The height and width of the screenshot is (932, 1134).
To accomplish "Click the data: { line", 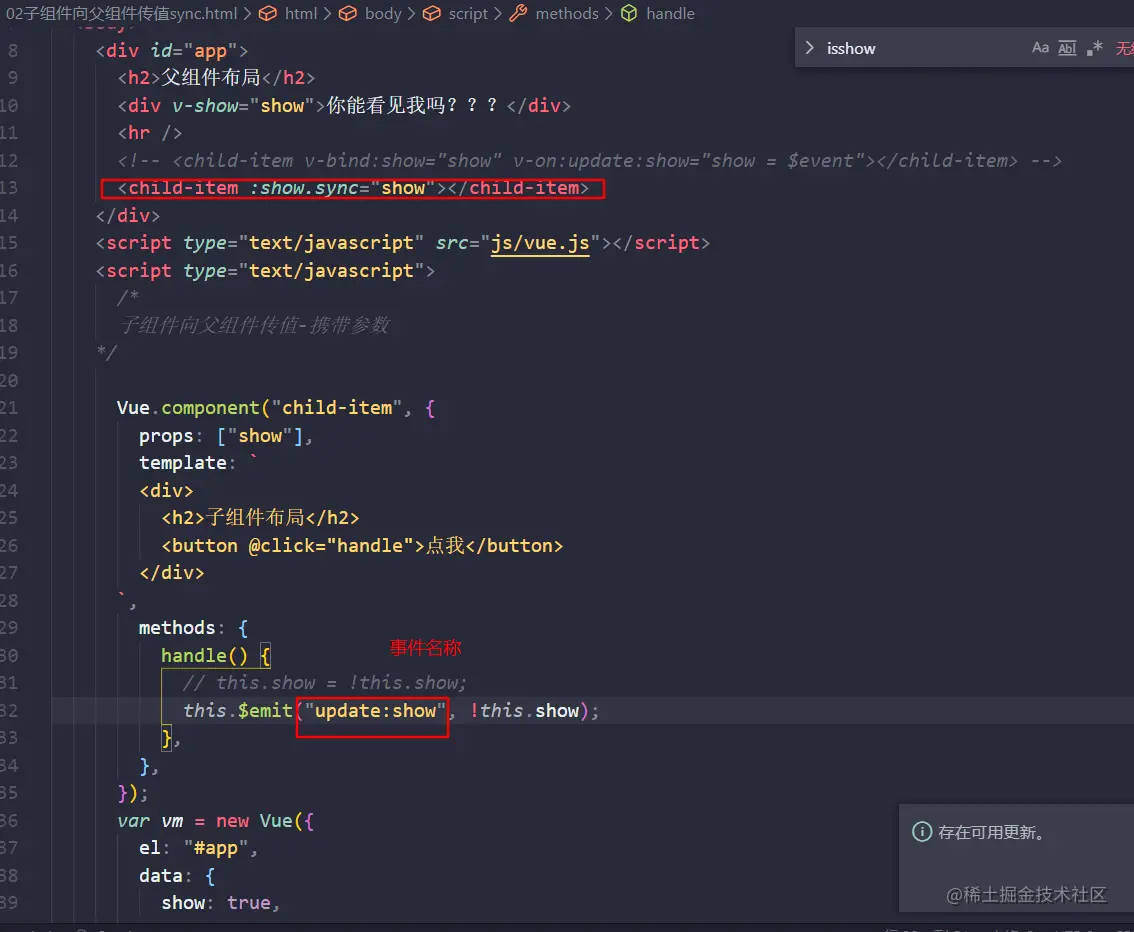I will tap(177, 876).
